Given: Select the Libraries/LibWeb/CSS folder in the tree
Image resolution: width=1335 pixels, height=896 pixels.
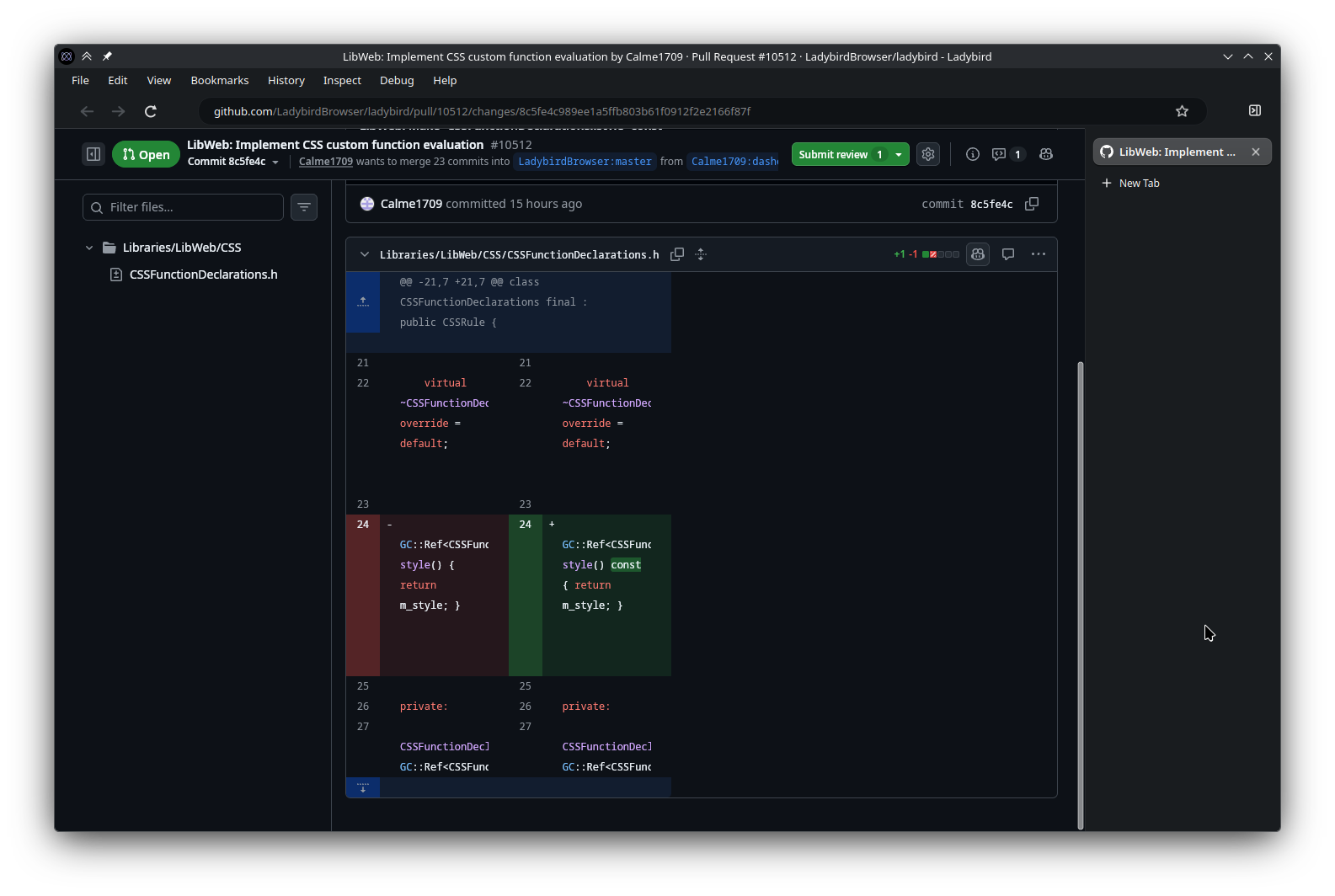Looking at the screenshot, I should point(182,248).
